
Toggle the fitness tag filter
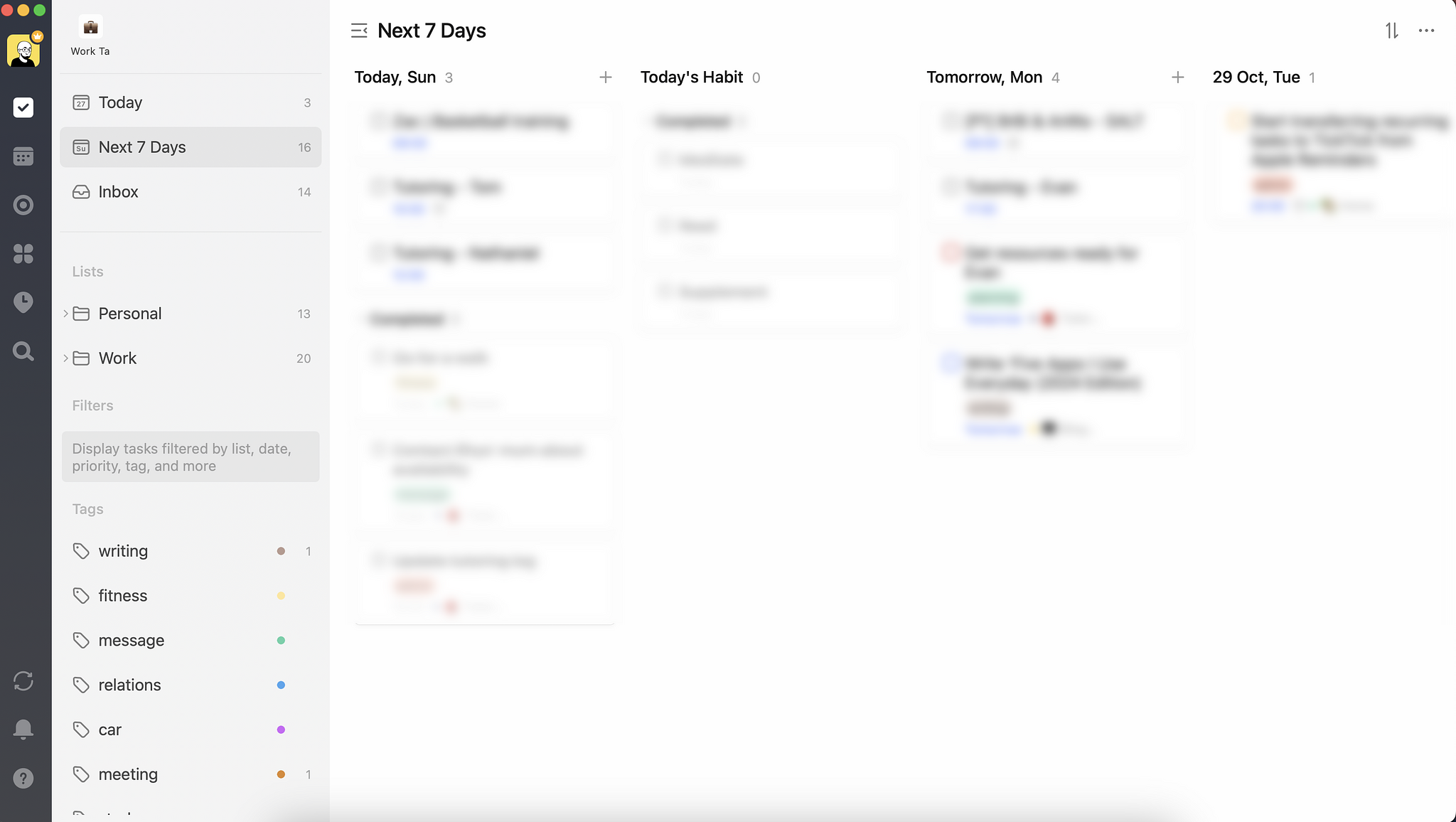122,595
